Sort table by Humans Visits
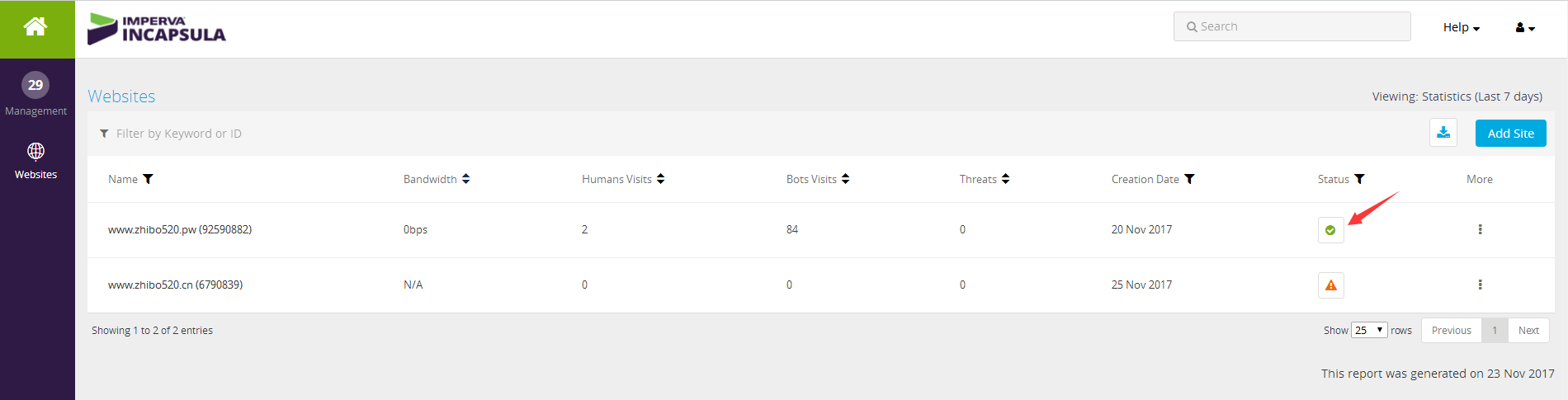1568x400 pixels. tap(660, 179)
